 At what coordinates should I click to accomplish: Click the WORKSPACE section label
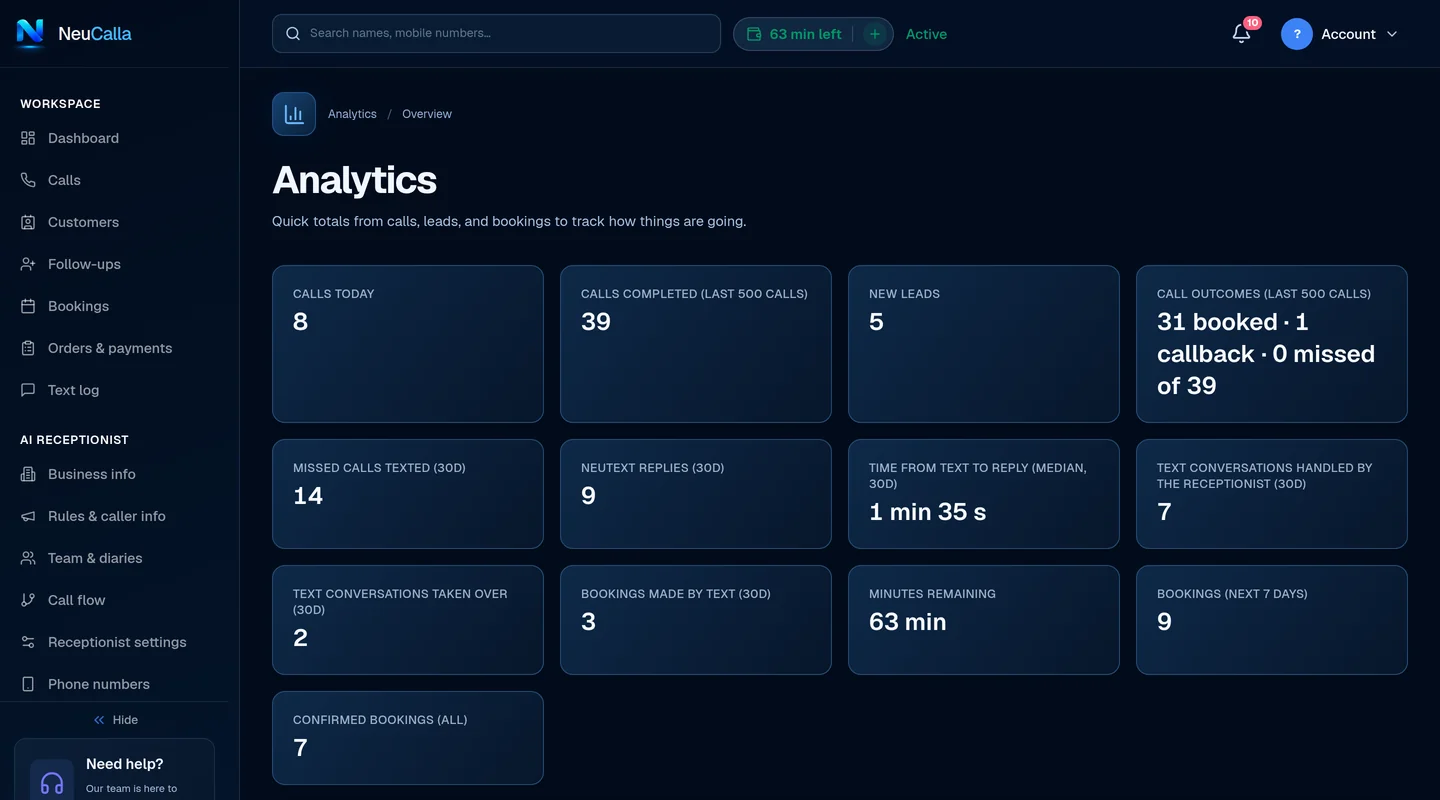(x=60, y=104)
